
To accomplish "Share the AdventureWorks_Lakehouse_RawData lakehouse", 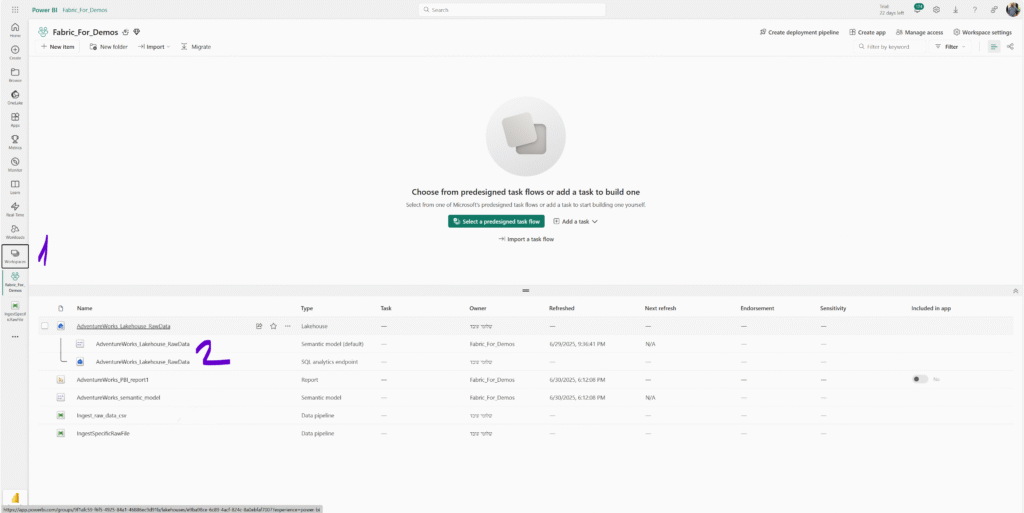I will coord(259,326).
